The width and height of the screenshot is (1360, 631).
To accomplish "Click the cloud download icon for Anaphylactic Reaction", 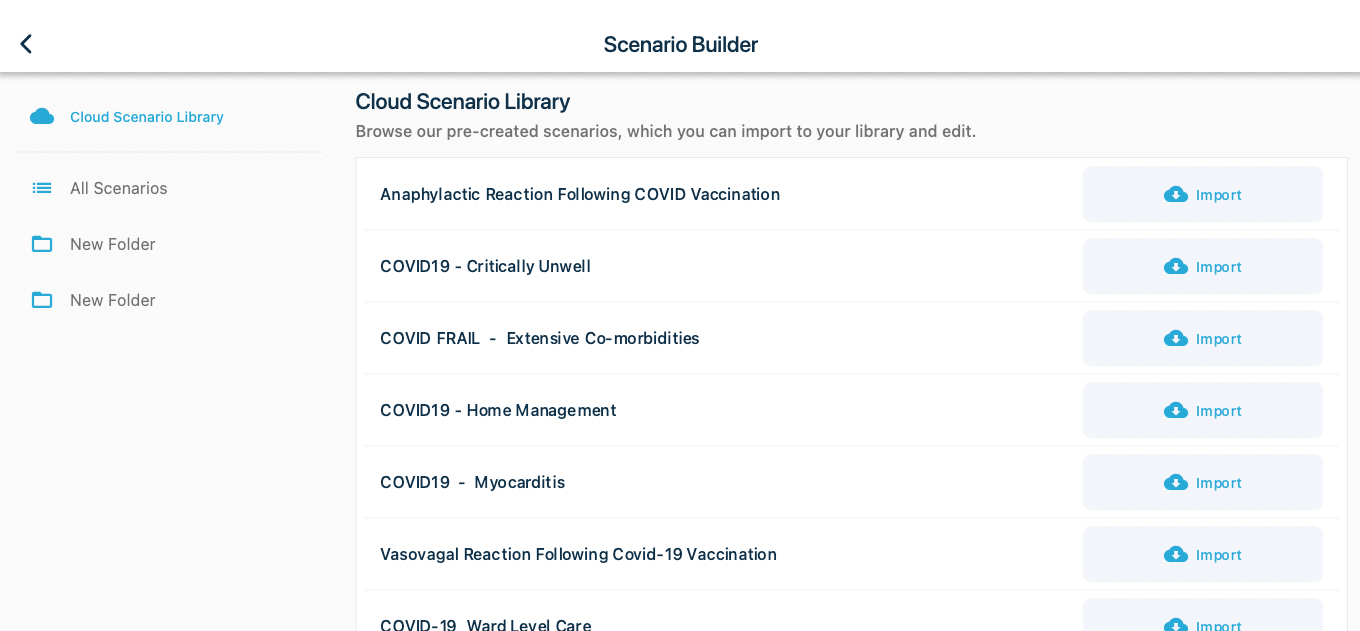I will 1176,194.
